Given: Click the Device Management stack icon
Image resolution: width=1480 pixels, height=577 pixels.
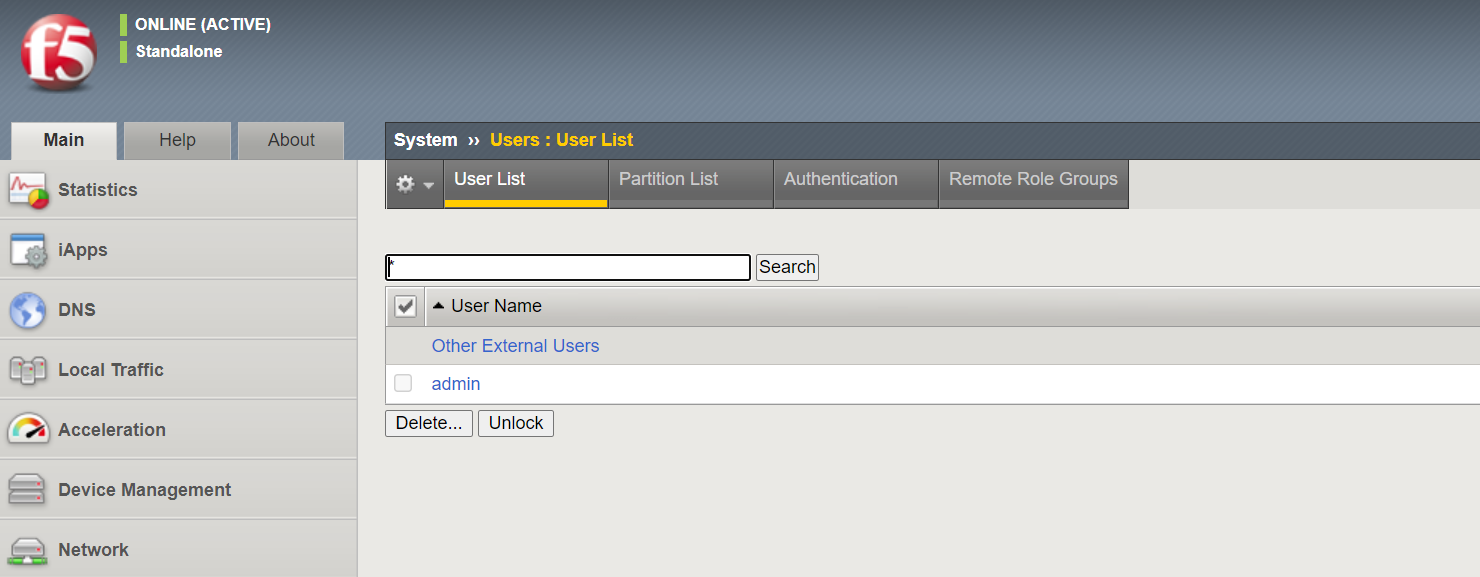Looking at the screenshot, I should (27, 489).
